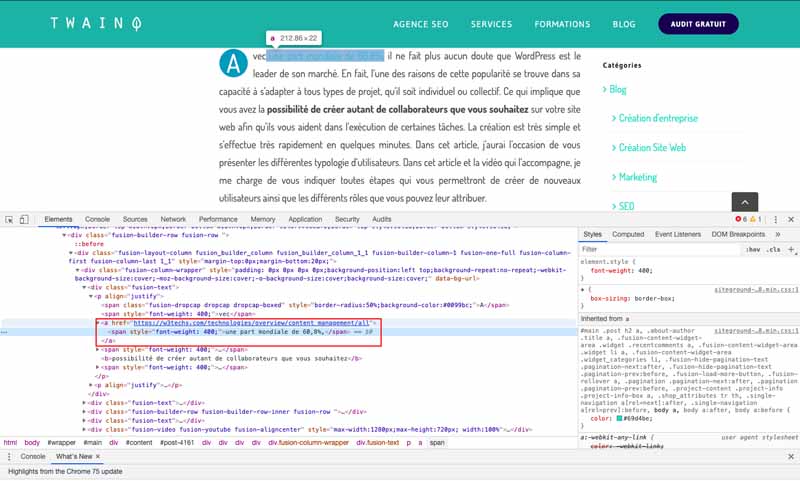Toggle the device toolbar icon
The image size is (800, 481).
pos(24,219)
